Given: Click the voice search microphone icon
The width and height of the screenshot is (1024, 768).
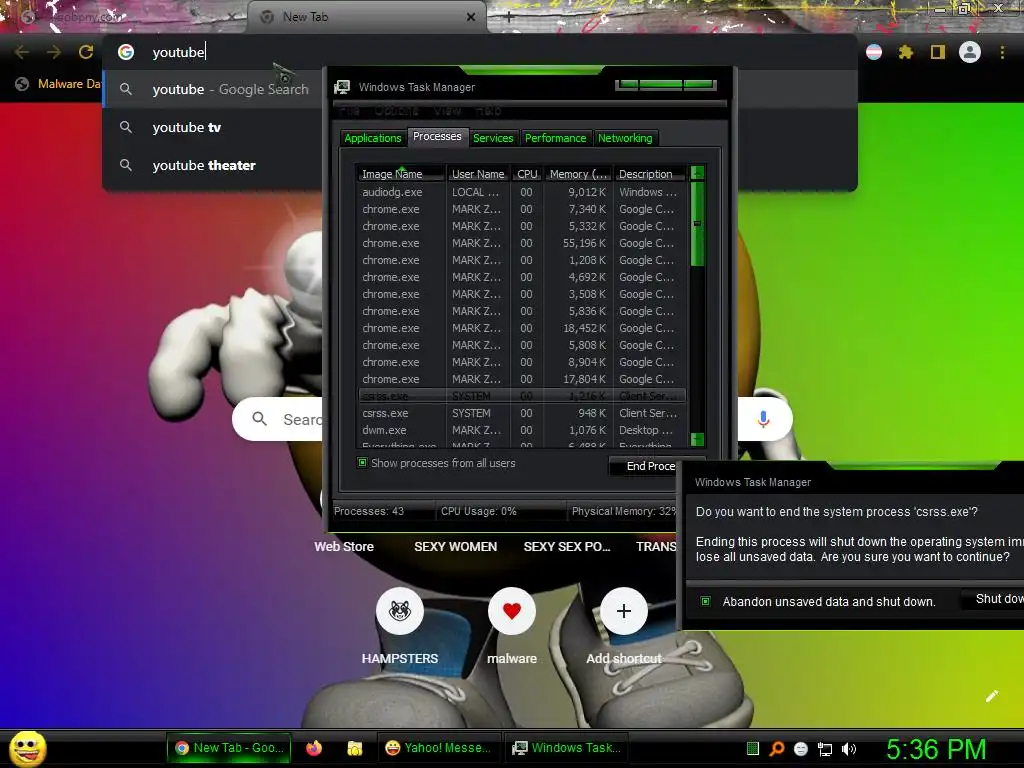Looking at the screenshot, I should pyautogui.click(x=763, y=419).
